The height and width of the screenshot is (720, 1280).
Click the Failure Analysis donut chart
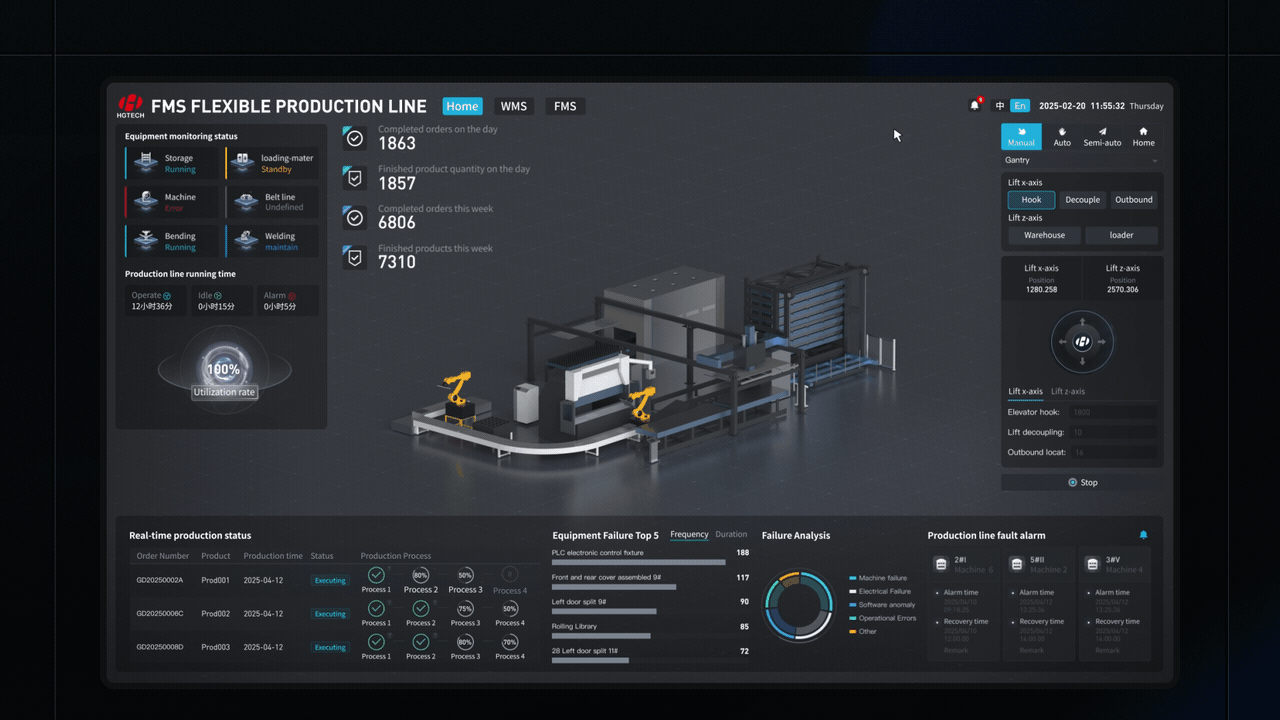(798, 605)
